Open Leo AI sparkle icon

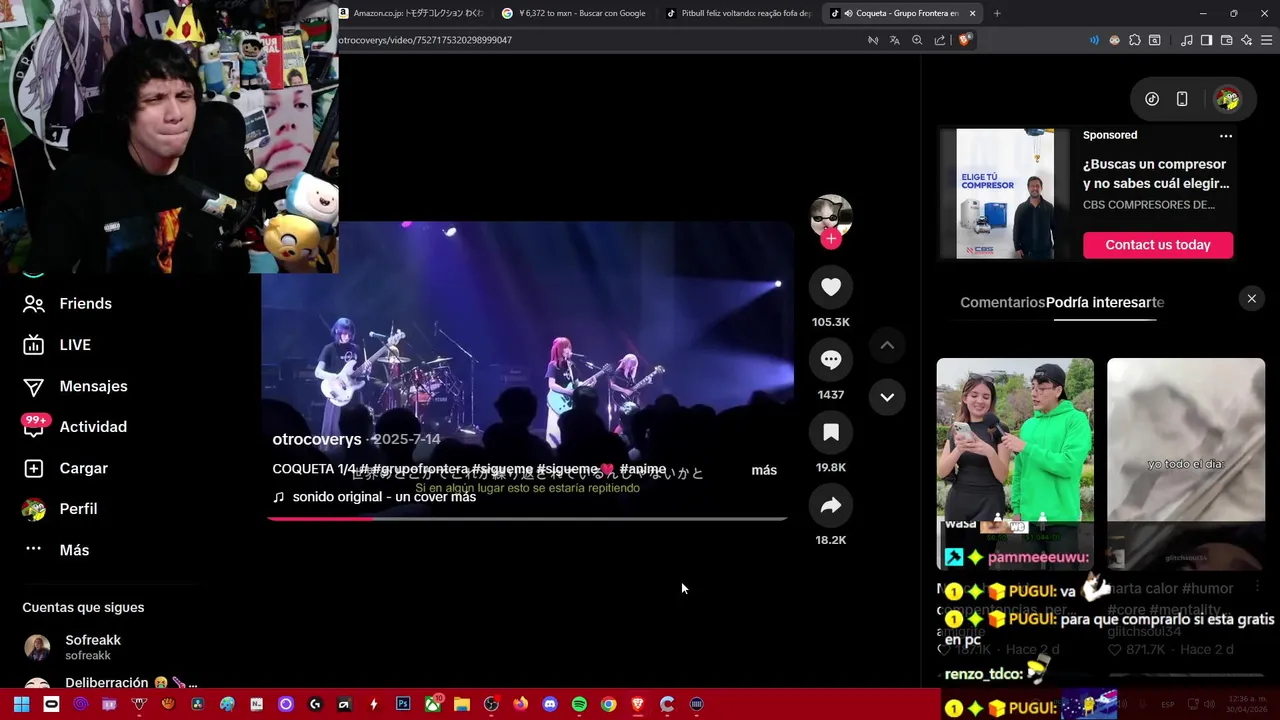(x=1246, y=40)
